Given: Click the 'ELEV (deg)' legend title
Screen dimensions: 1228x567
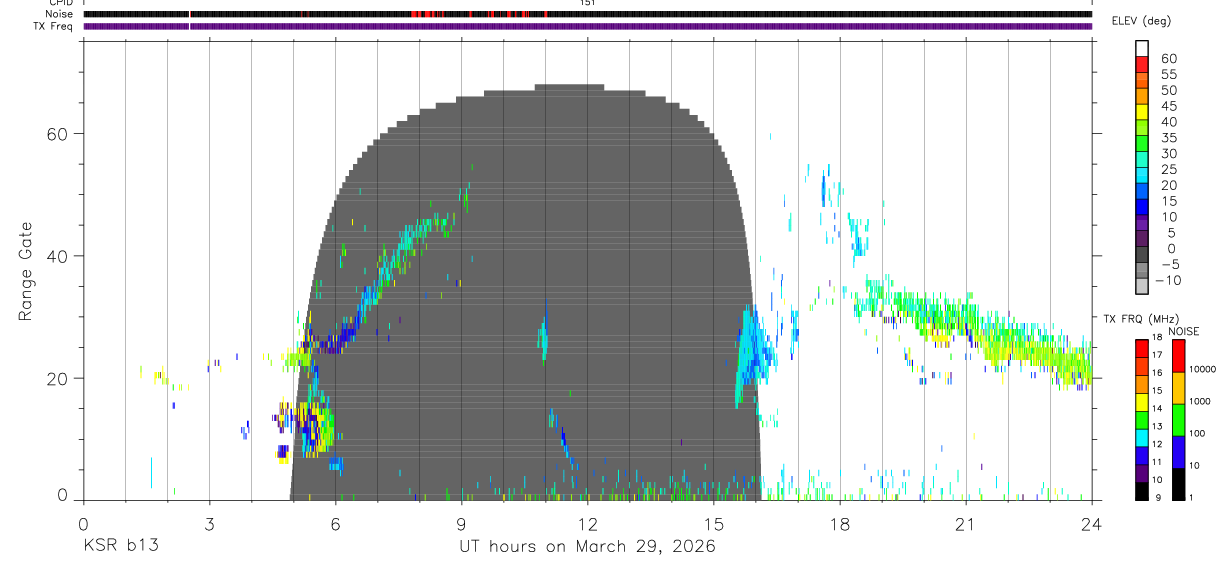Looking at the screenshot, I should [1140, 21].
